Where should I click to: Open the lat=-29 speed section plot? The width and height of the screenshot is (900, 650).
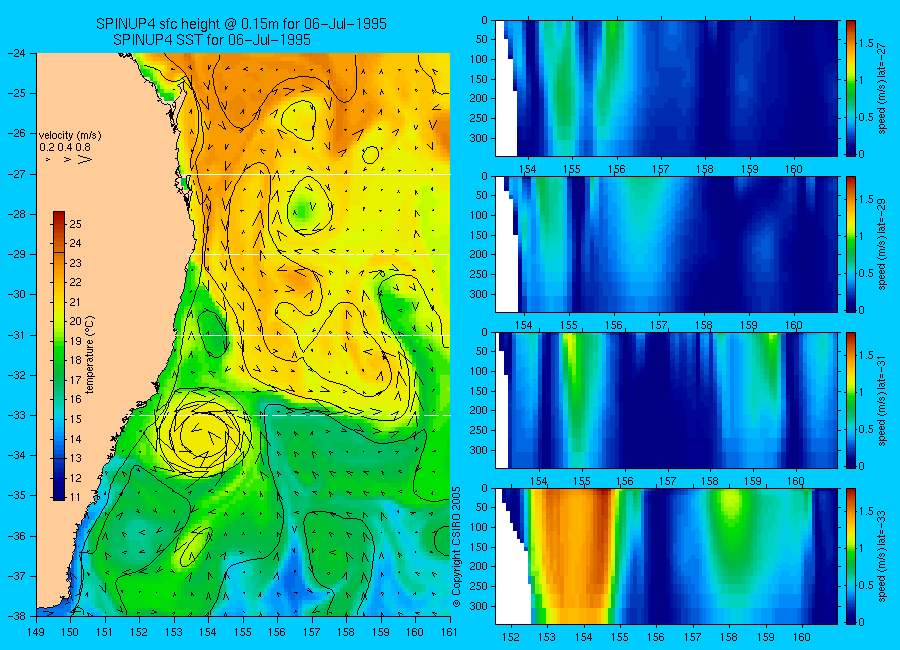click(666, 244)
